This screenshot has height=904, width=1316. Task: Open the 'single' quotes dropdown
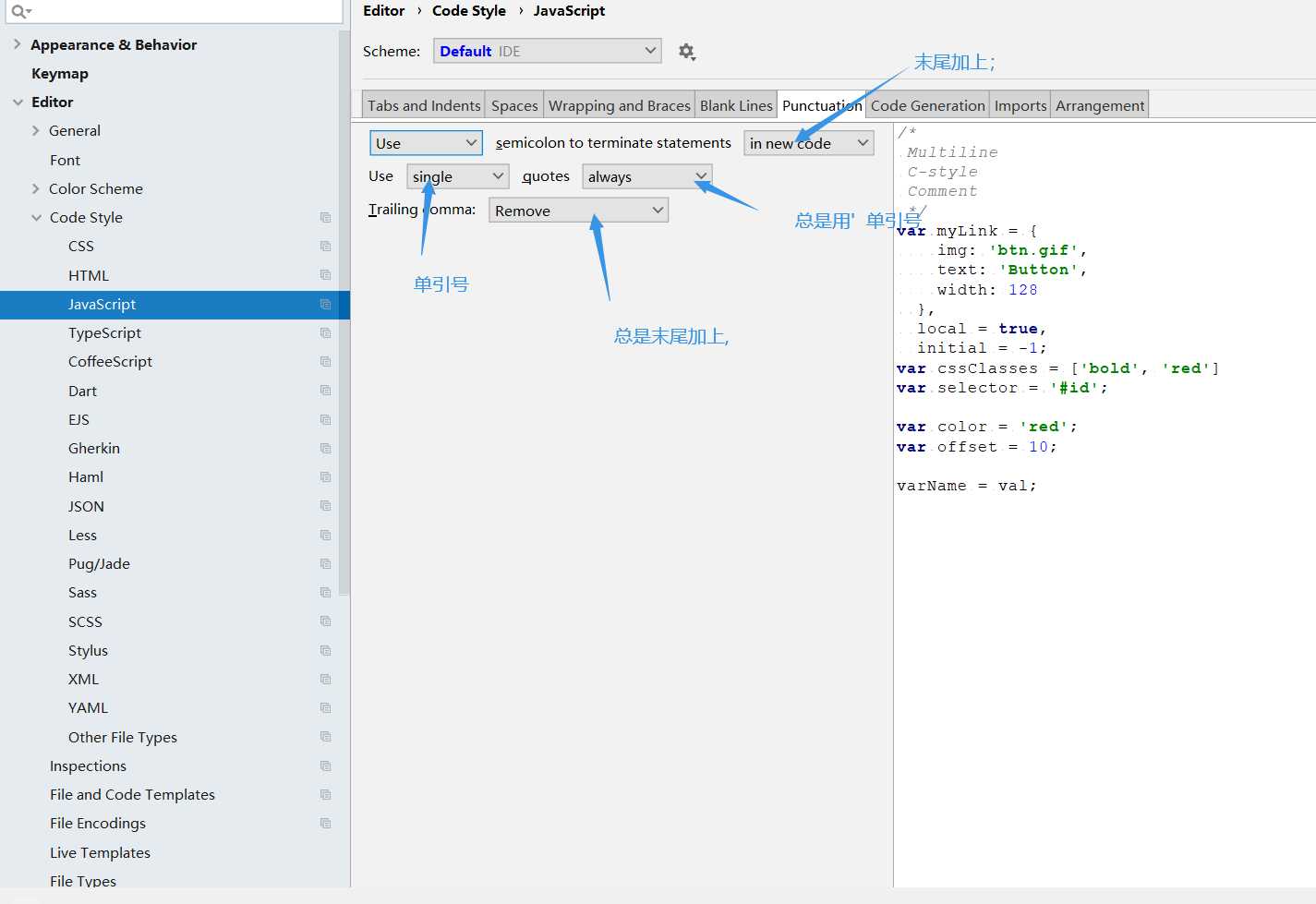458,176
